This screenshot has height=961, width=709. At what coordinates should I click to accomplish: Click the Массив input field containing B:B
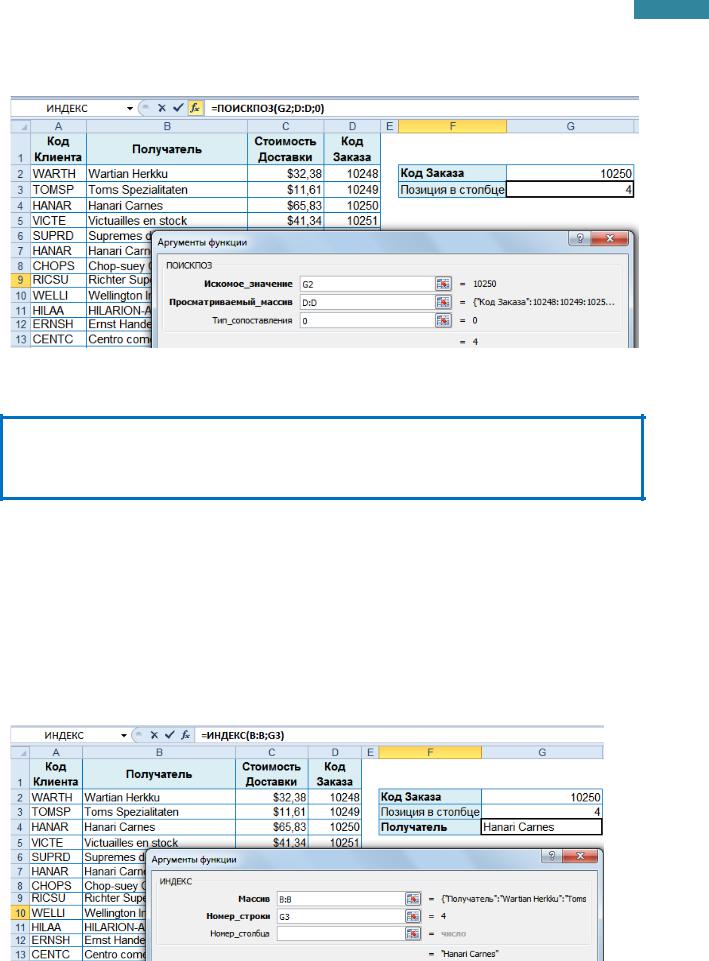point(340,899)
